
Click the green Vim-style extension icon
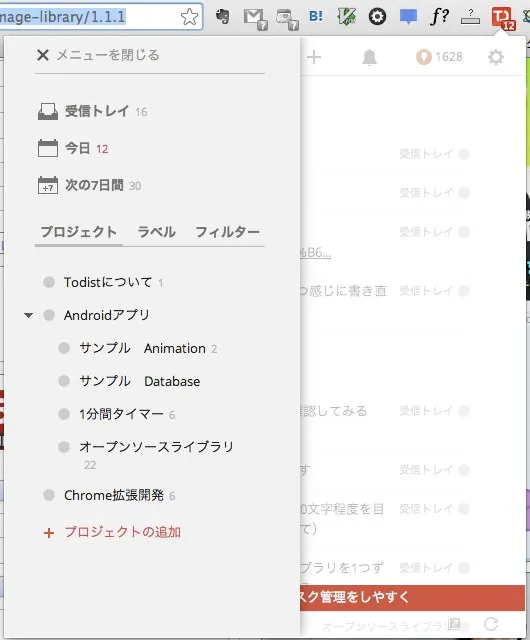click(346, 17)
